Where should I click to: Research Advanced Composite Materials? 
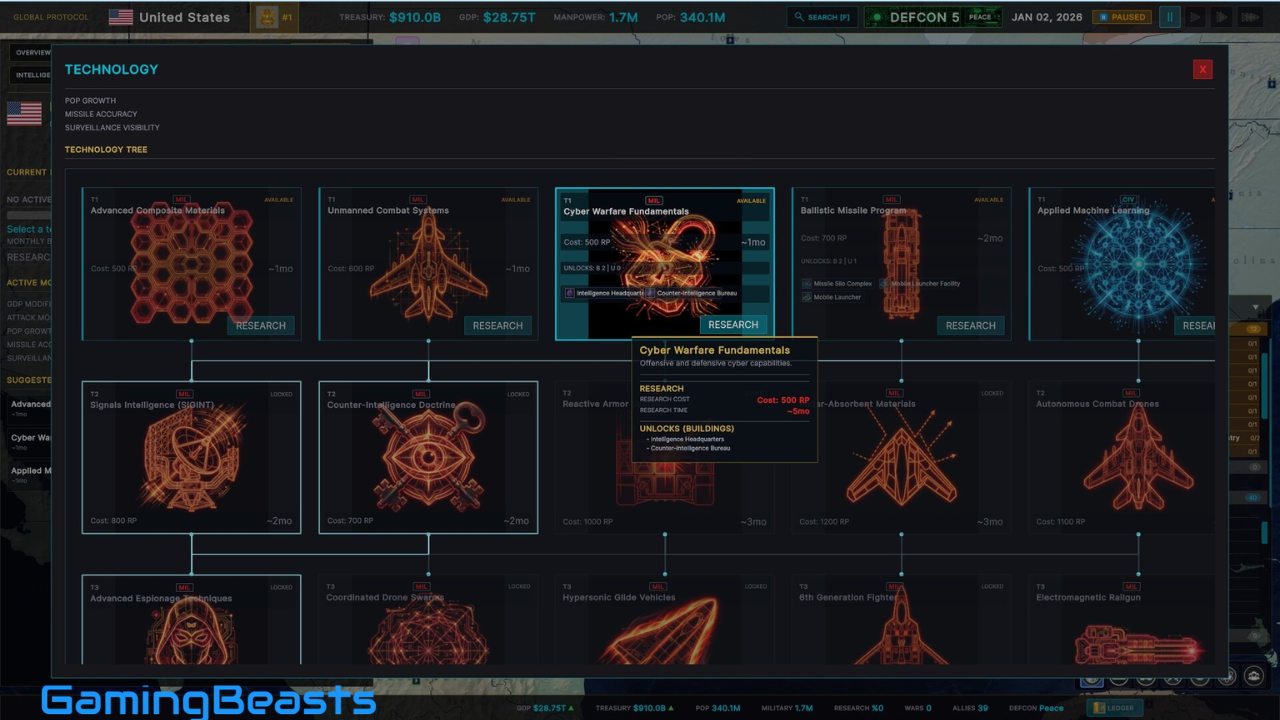point(260,325)
